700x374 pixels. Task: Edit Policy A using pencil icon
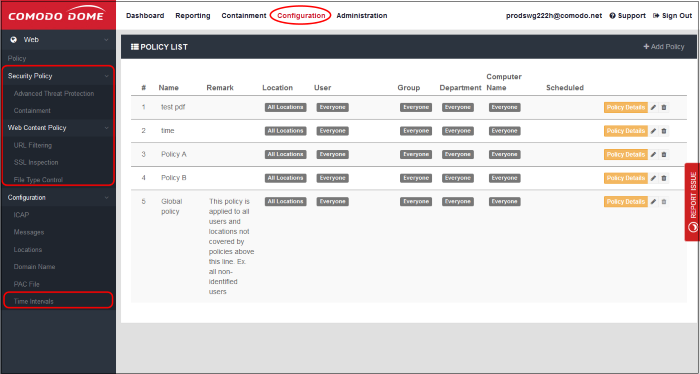pyautogui.click(x=654, y=154)
